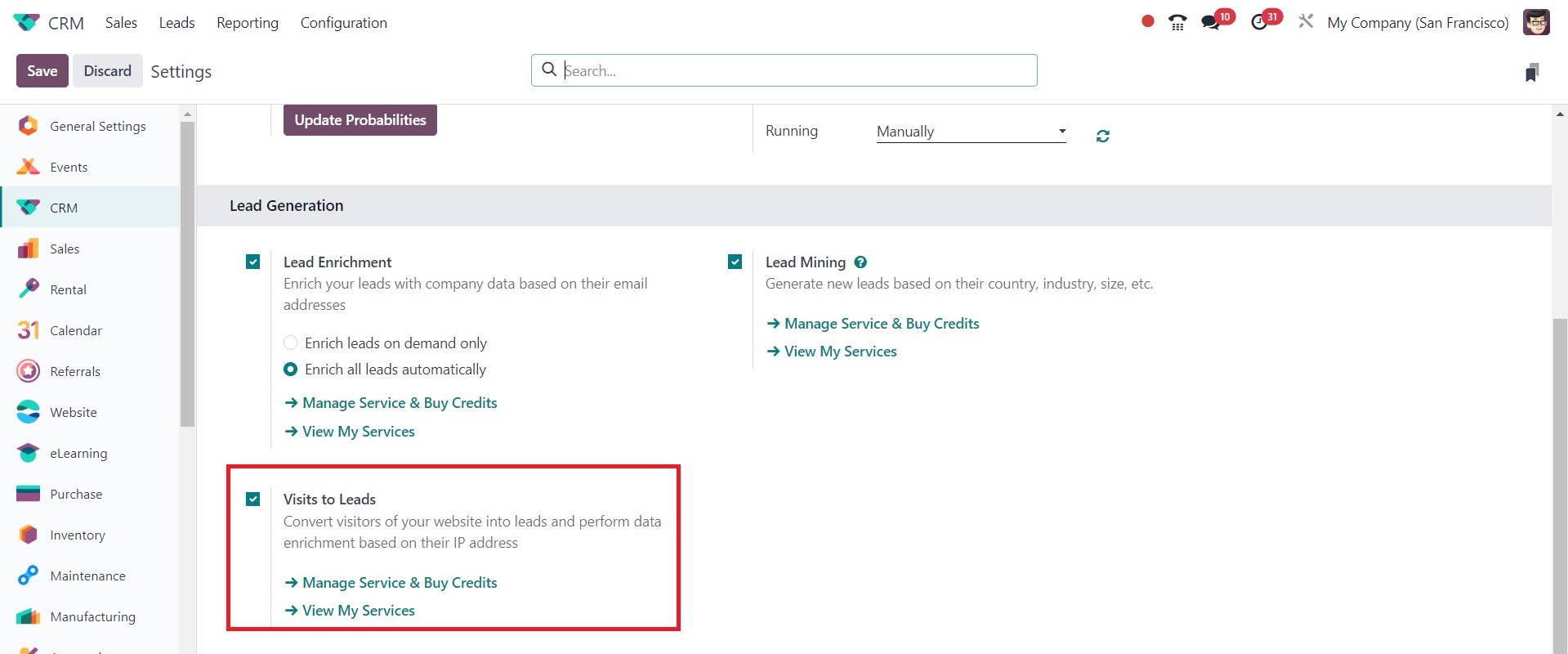This screenshot has width=1568, height=654.
Task: Click the voip phone icon
Action: coord(1177,22)
